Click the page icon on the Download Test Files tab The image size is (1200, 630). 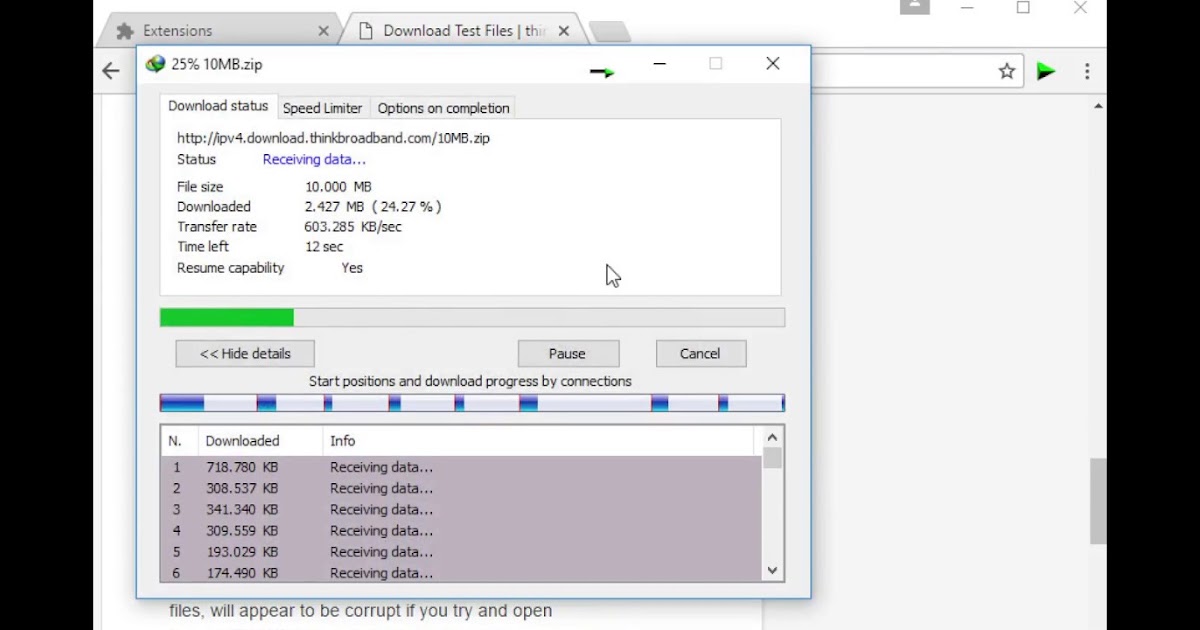coord(366,31)
